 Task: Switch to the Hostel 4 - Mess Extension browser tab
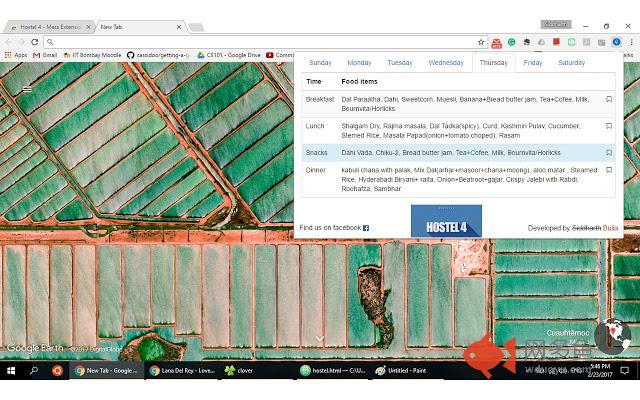(49, 27)
